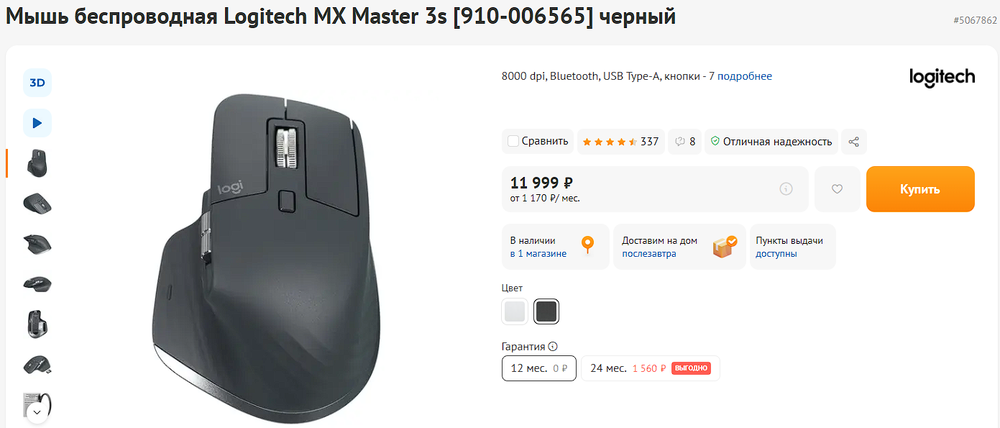Click the star rating with 337 reviews
1000x428 pixels.
pos(621,142)
